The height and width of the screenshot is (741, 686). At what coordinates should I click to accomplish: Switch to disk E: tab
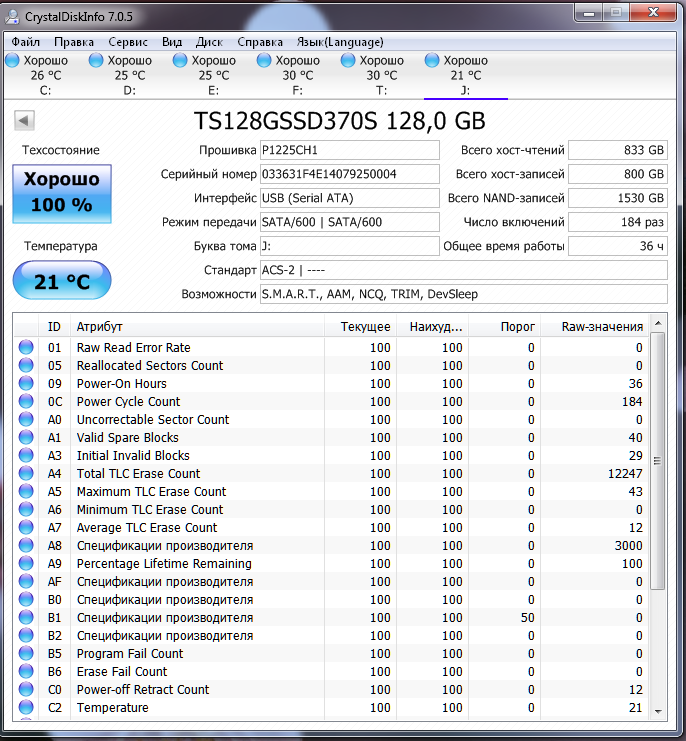click(x=214, y=75)
